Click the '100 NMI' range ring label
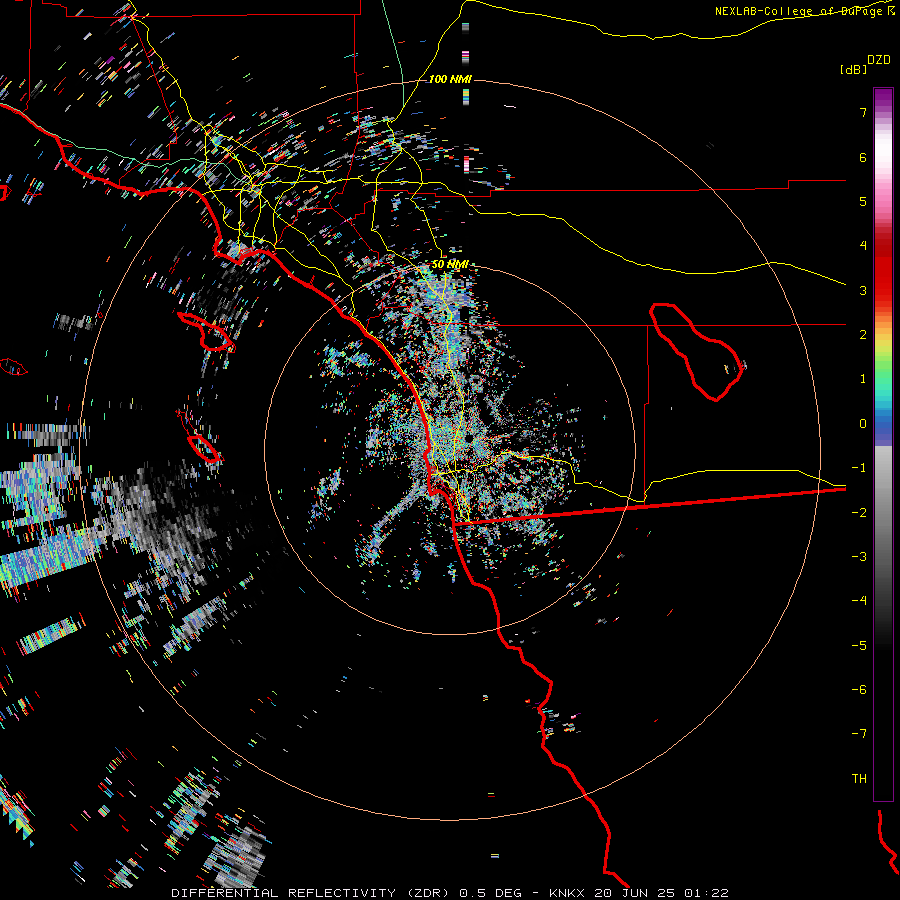 click(450, 79)
